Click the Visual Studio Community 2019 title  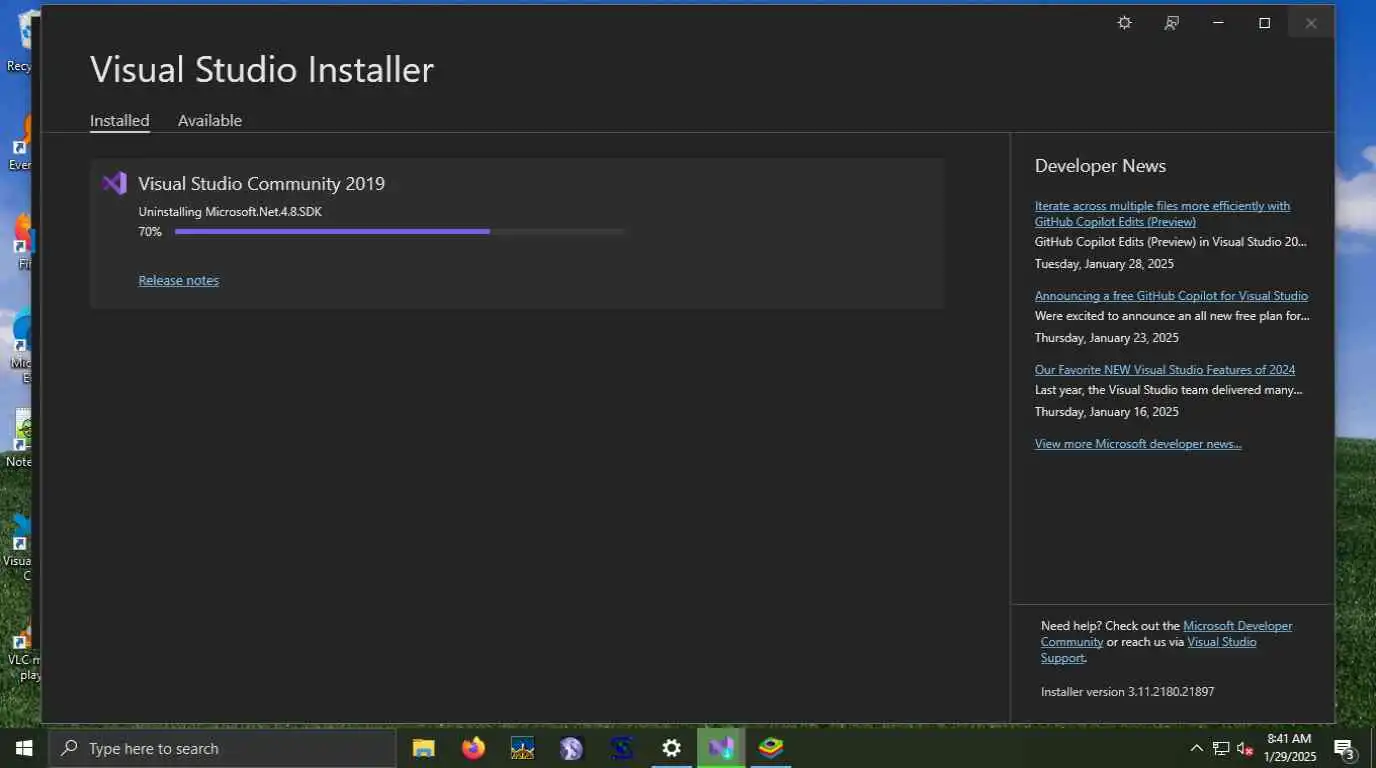261,183
